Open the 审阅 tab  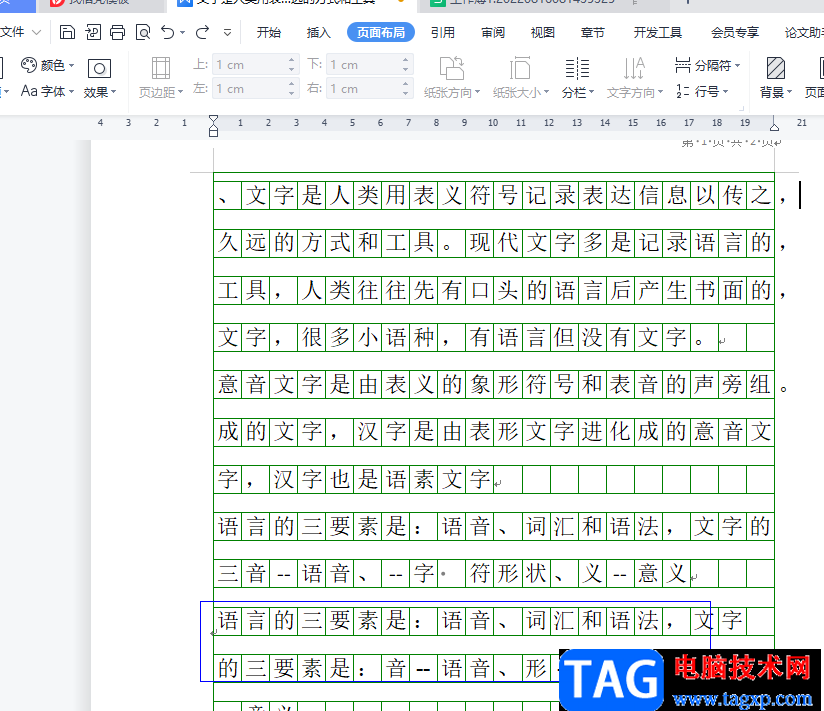pos(493,33)
